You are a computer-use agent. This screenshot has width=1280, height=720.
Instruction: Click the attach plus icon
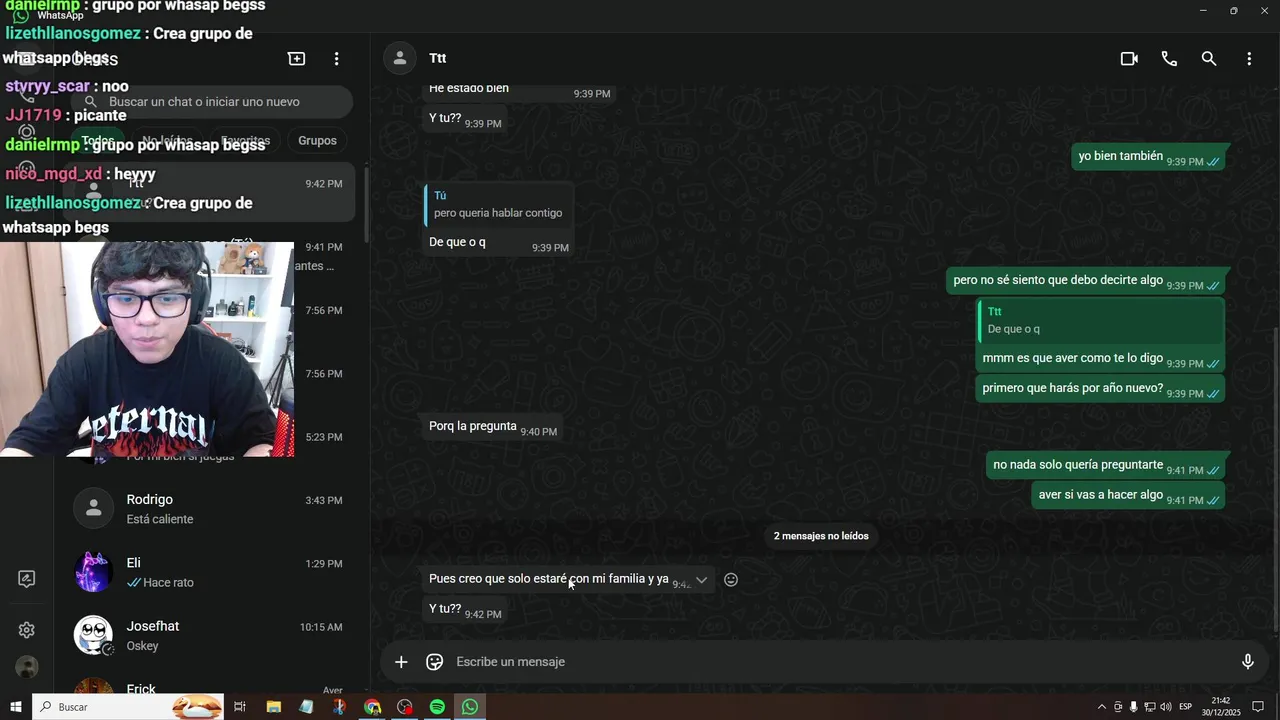tap(401, 662)
